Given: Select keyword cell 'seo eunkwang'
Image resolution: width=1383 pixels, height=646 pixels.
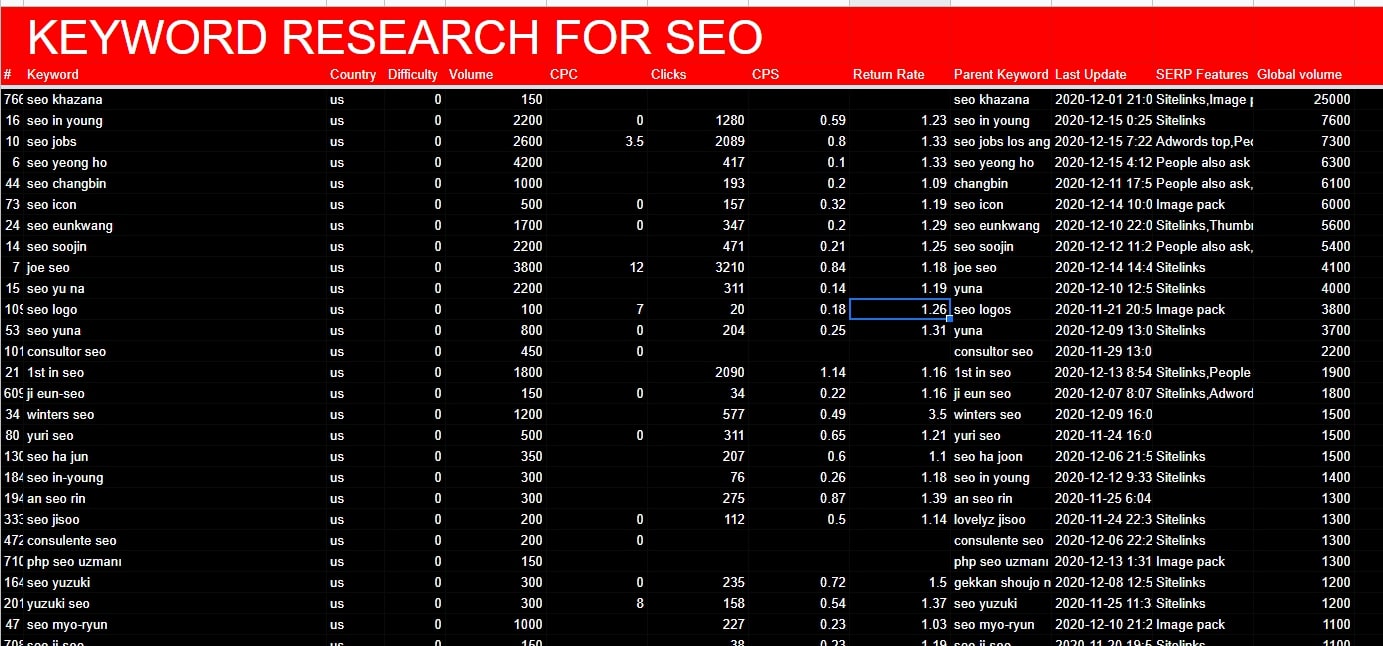Looking at the screenshot, I should 175,225.
